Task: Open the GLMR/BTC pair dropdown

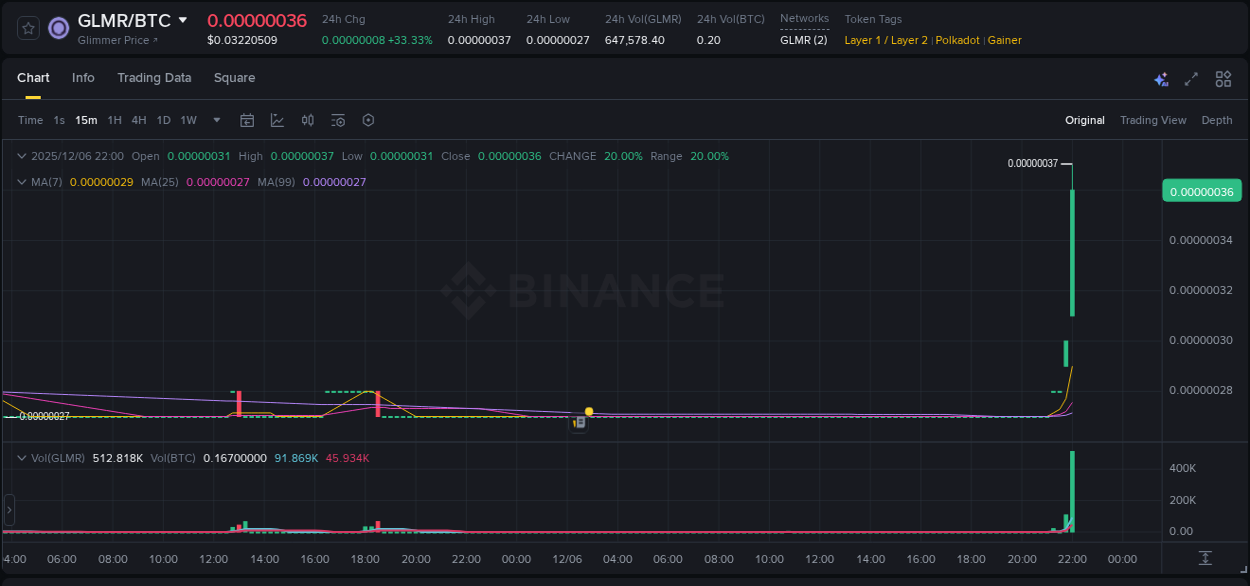Action: (x=184, y=19)
